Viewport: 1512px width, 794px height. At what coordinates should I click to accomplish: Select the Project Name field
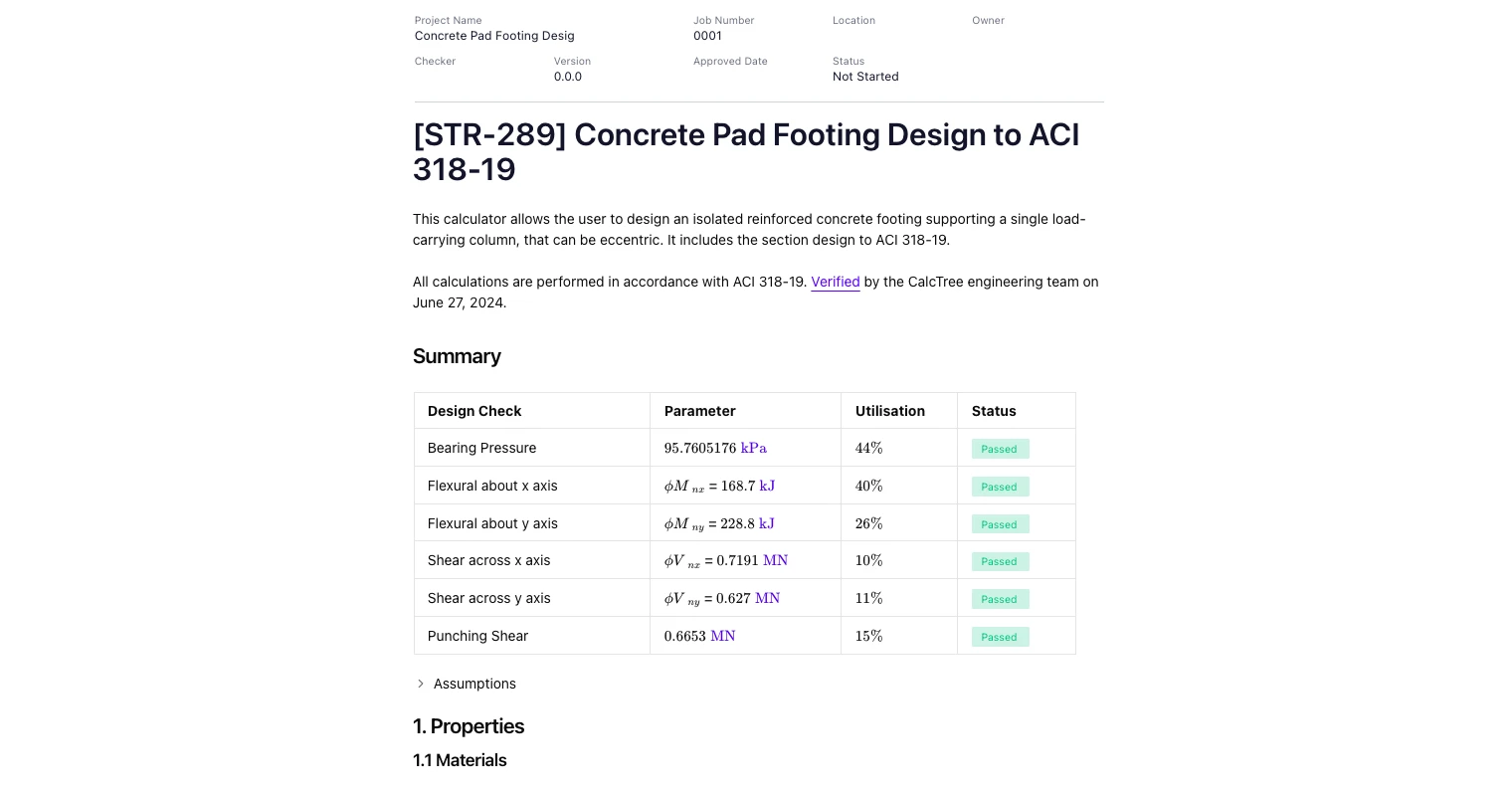[494, 36]
